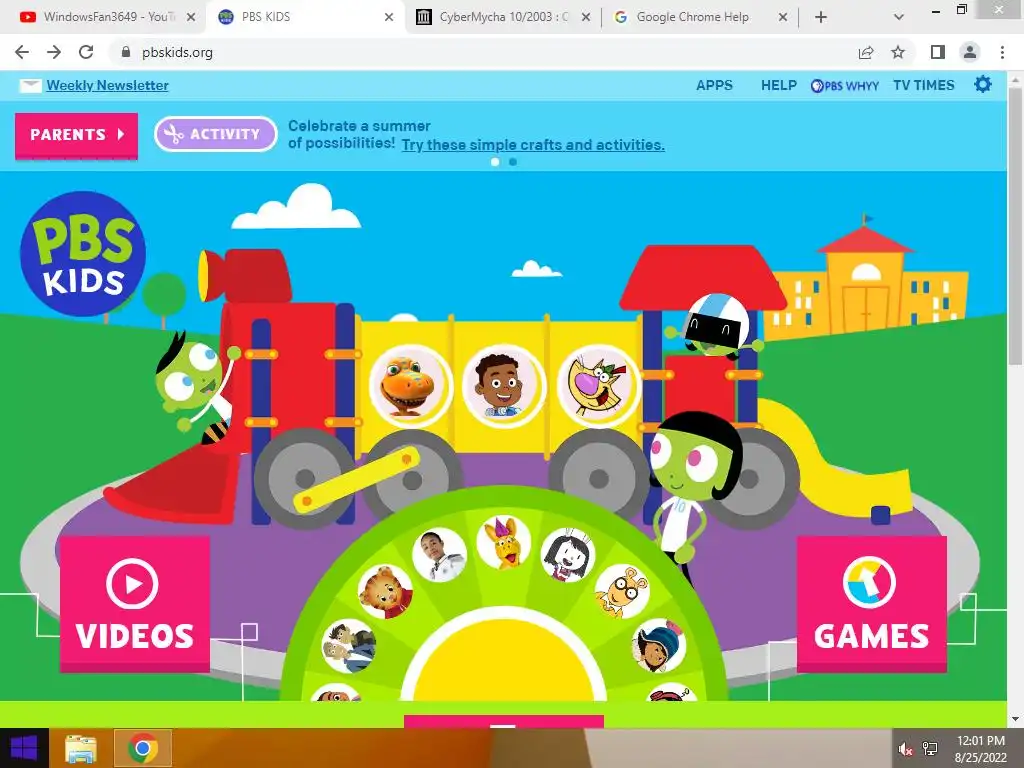This screenshot has width=1024, height=768.
Task: Choose Daniel Tiger on the show wheel
Action: click(x=385, y=592)
